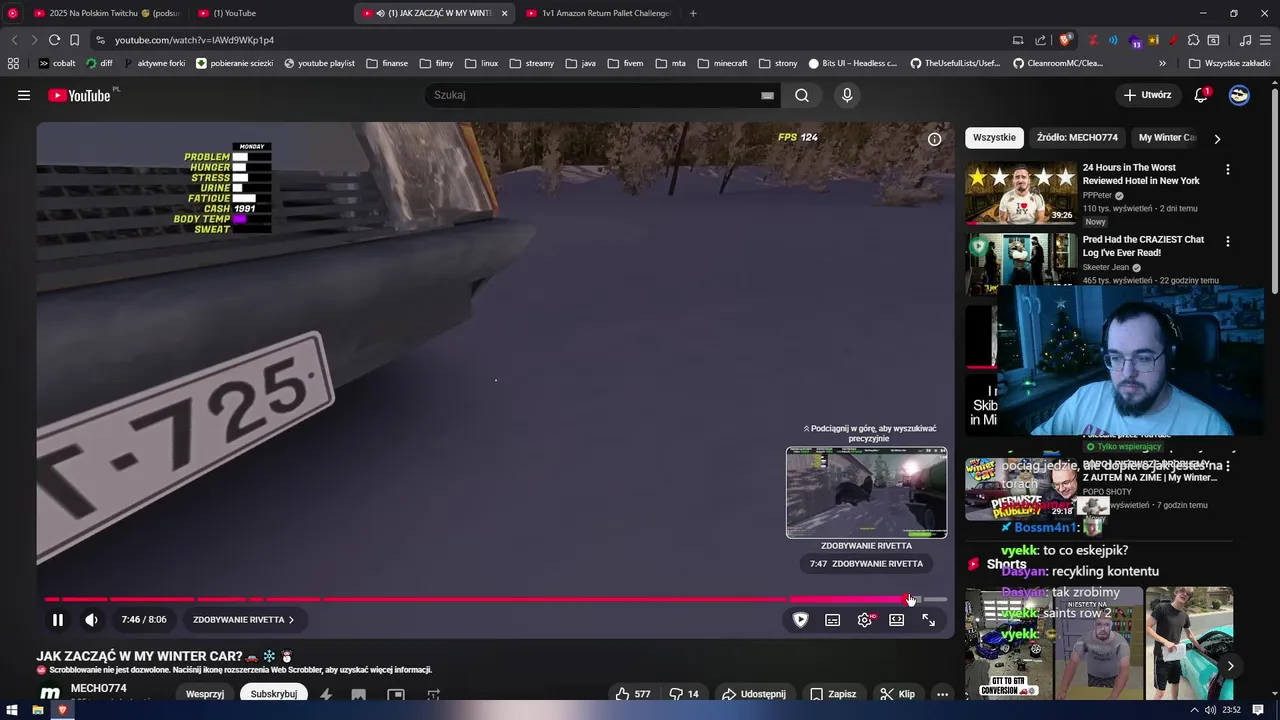
Task: Open the finanse bookmarks folder
Action: (x=387, y=63)
